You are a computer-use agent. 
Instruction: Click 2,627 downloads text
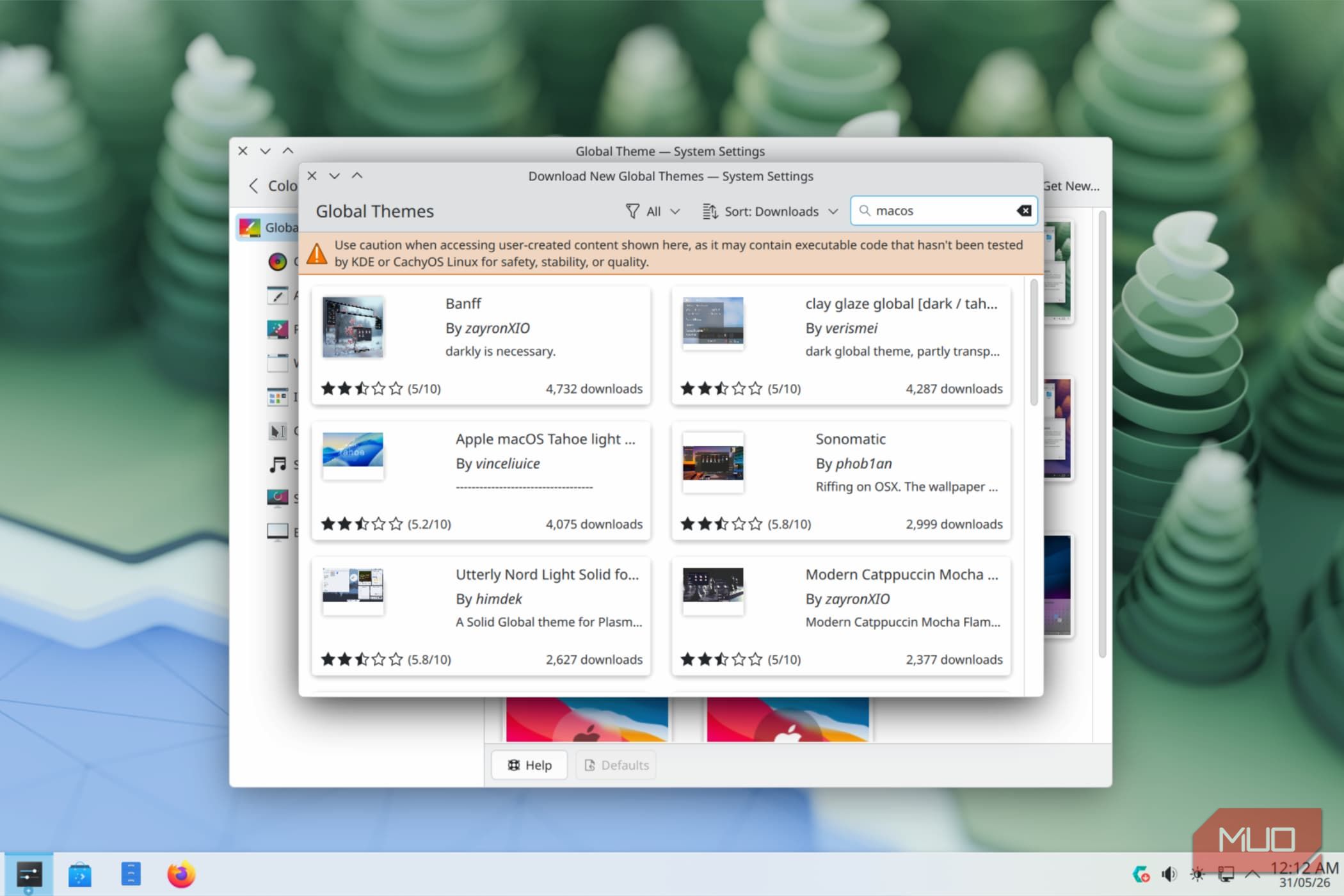[594, 659]
